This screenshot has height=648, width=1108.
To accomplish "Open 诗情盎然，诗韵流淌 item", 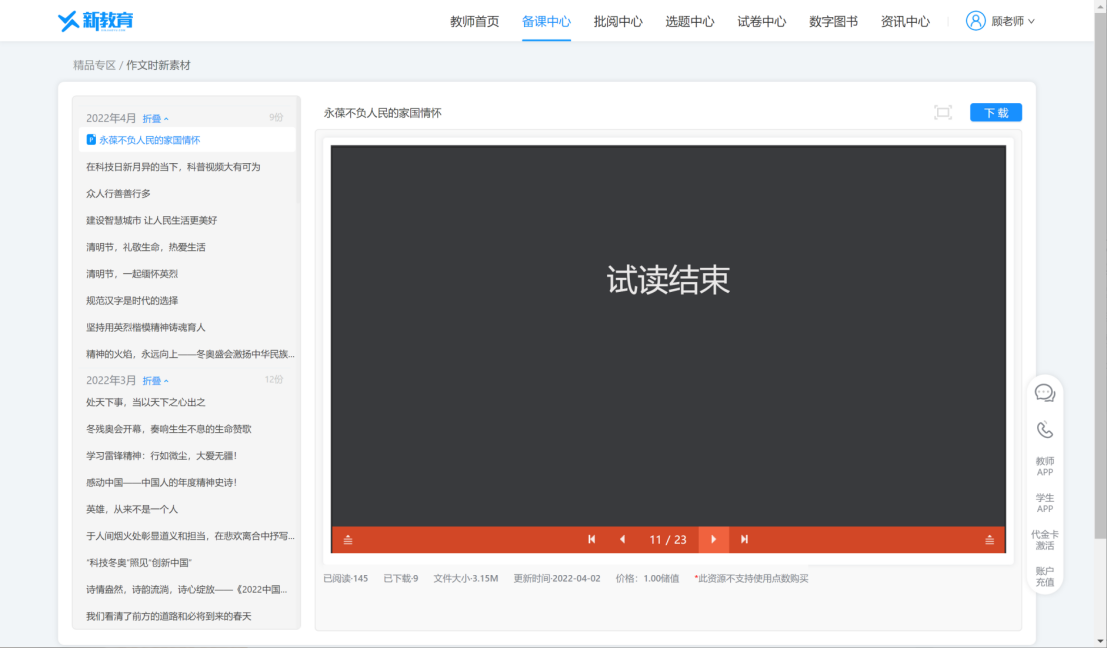I will [187, 589].
